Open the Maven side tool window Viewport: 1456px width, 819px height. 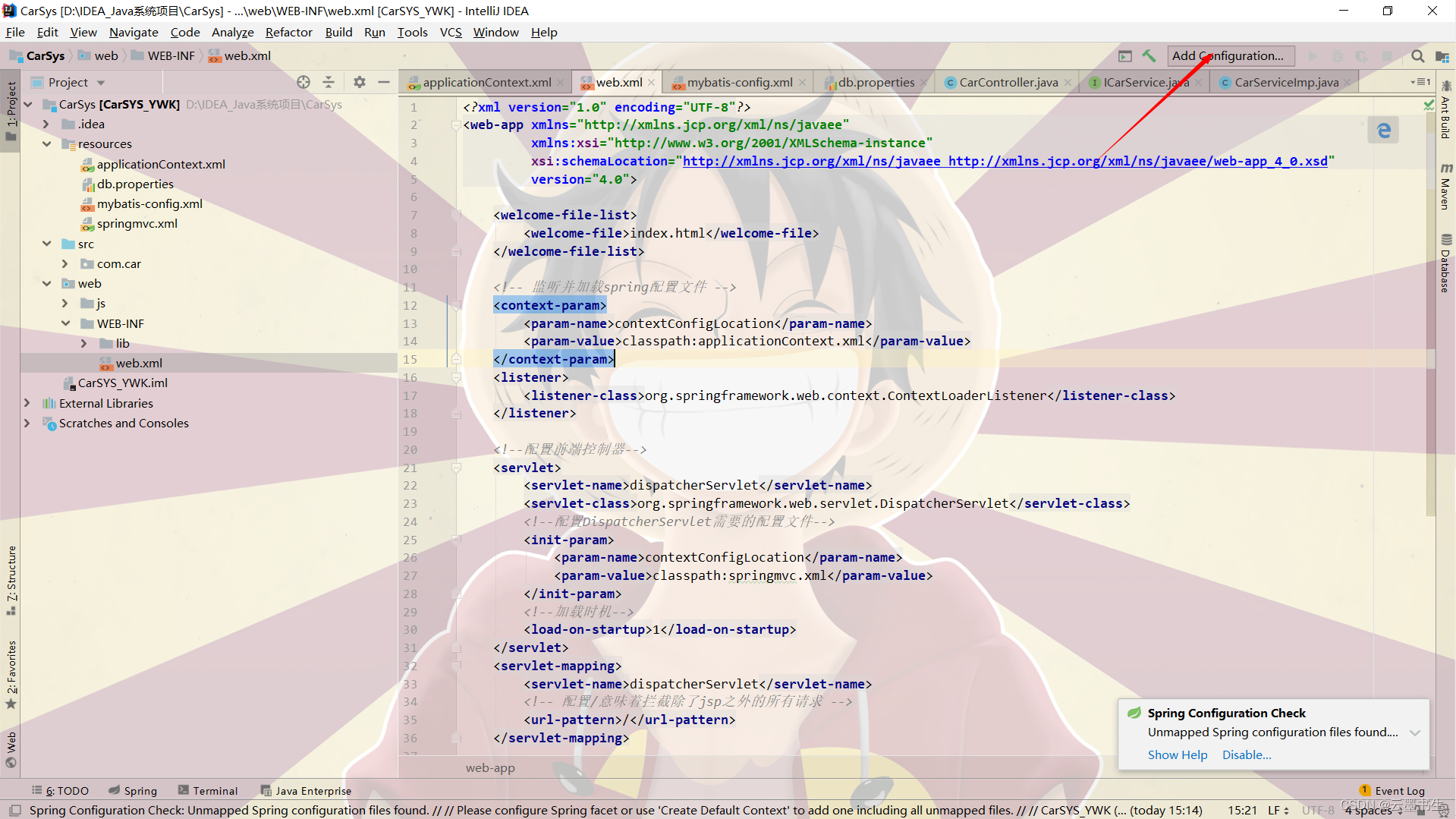coord(1445,187)
